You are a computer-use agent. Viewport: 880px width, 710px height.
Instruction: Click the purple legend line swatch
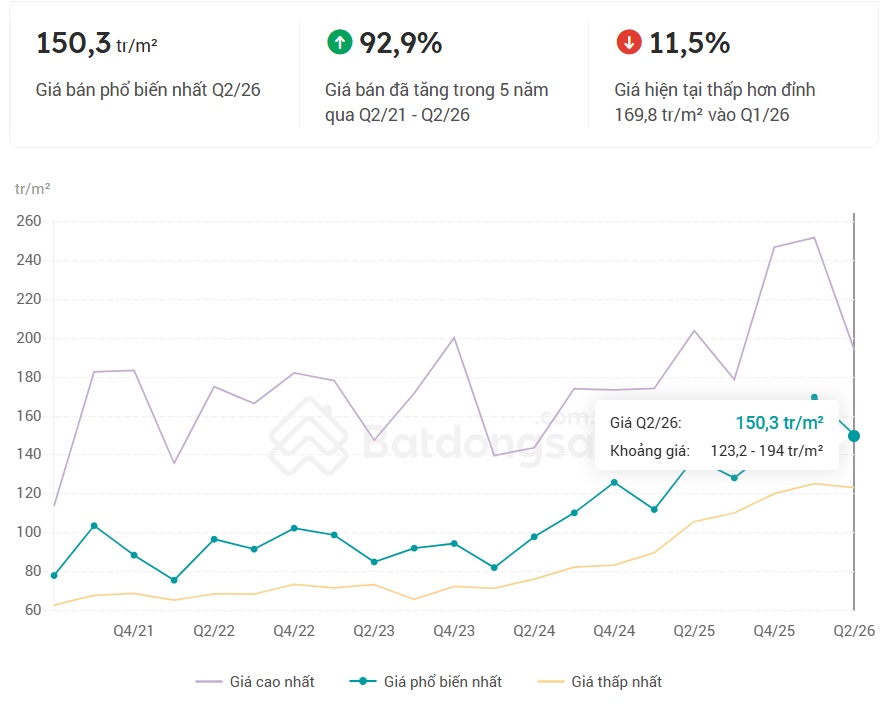(209, 682)
